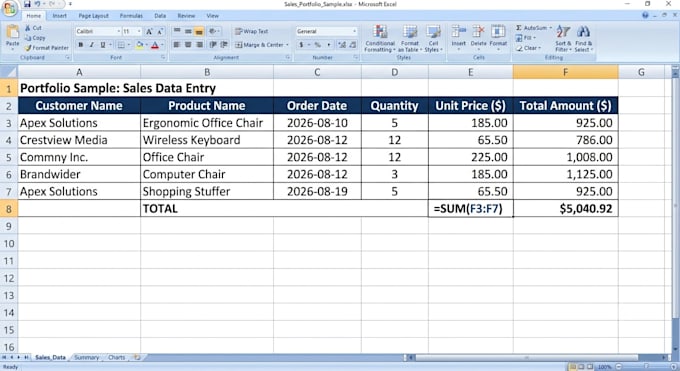Screen dimensions: 680x371
Task: Click the horizontal scrollbar thumb
Action: pos(527,358)
